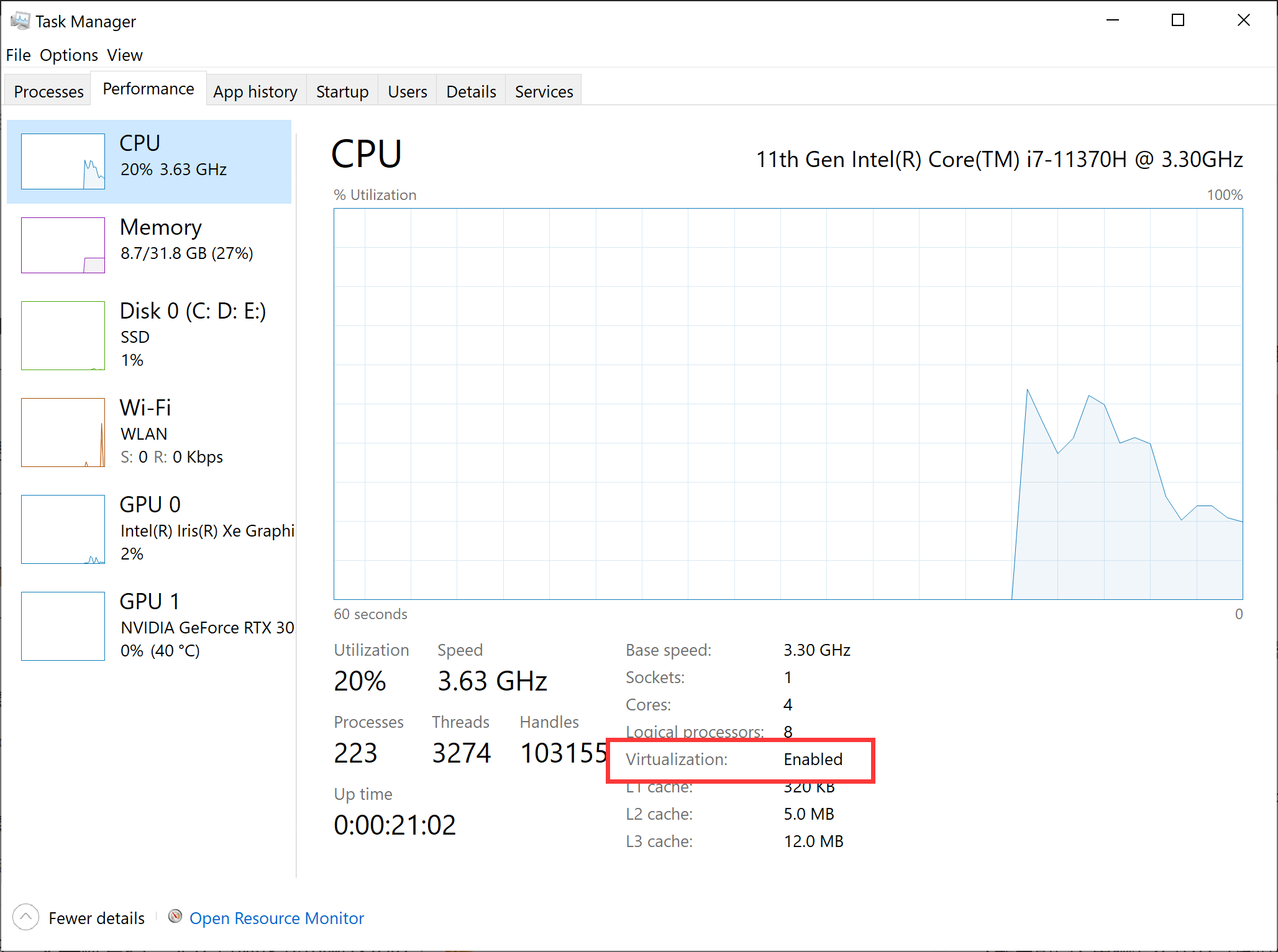Open the Options menu

68,55
